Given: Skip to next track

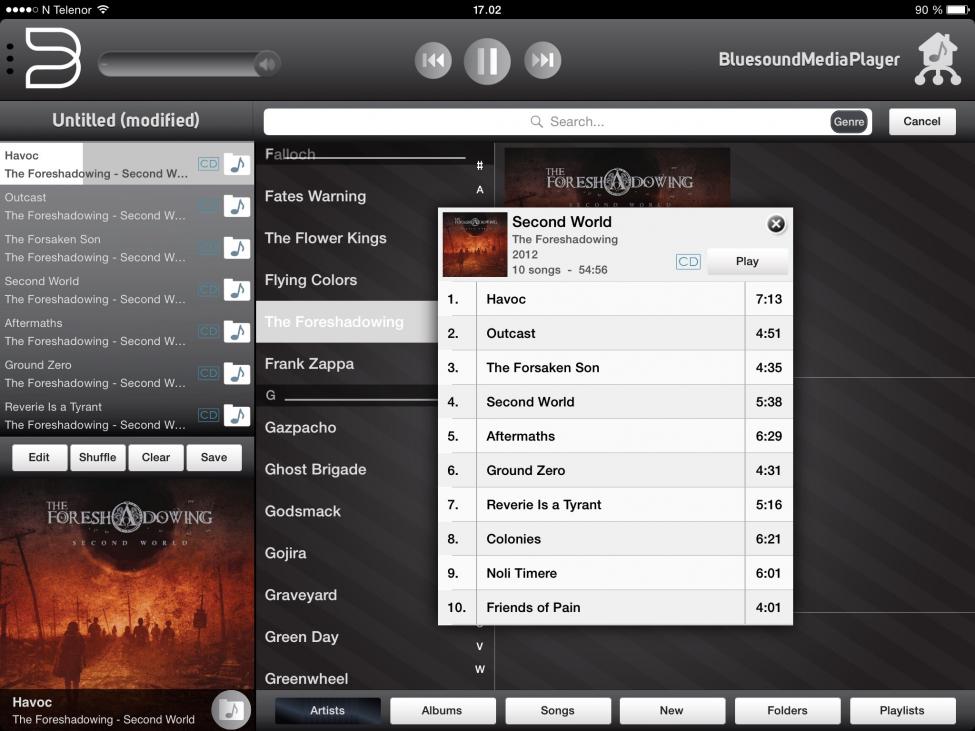Looking at the screenshot, I should click(x=542, y=60).
